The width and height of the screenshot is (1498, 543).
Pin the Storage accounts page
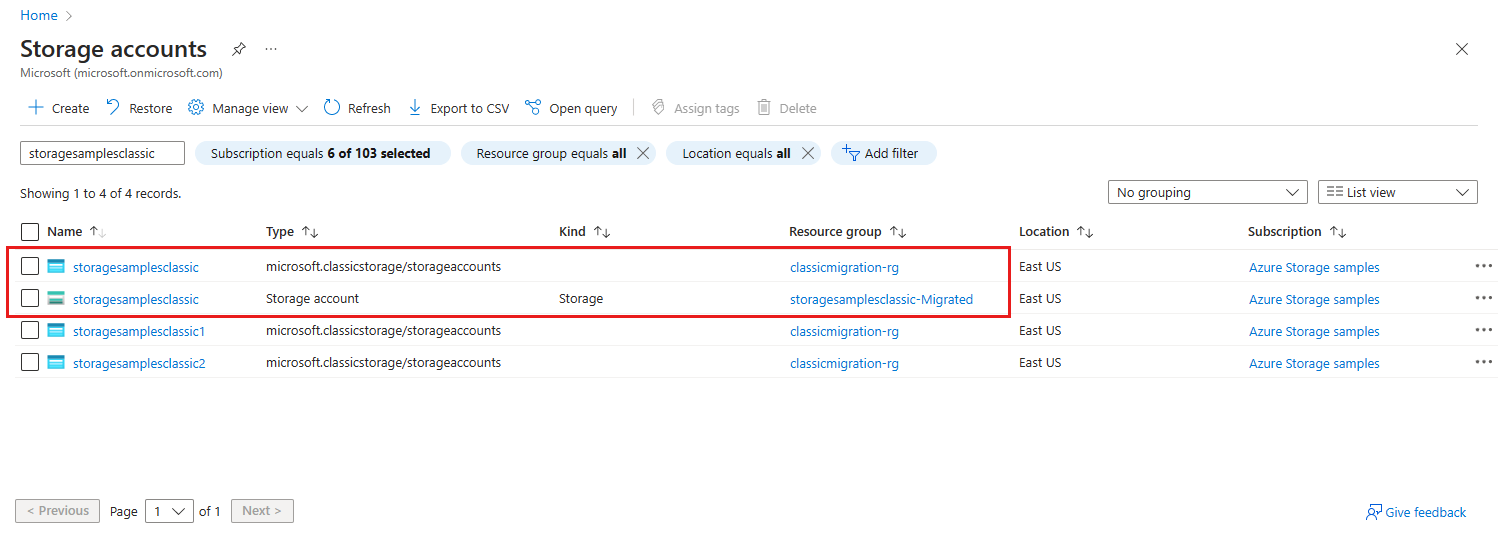click(239, 49)
